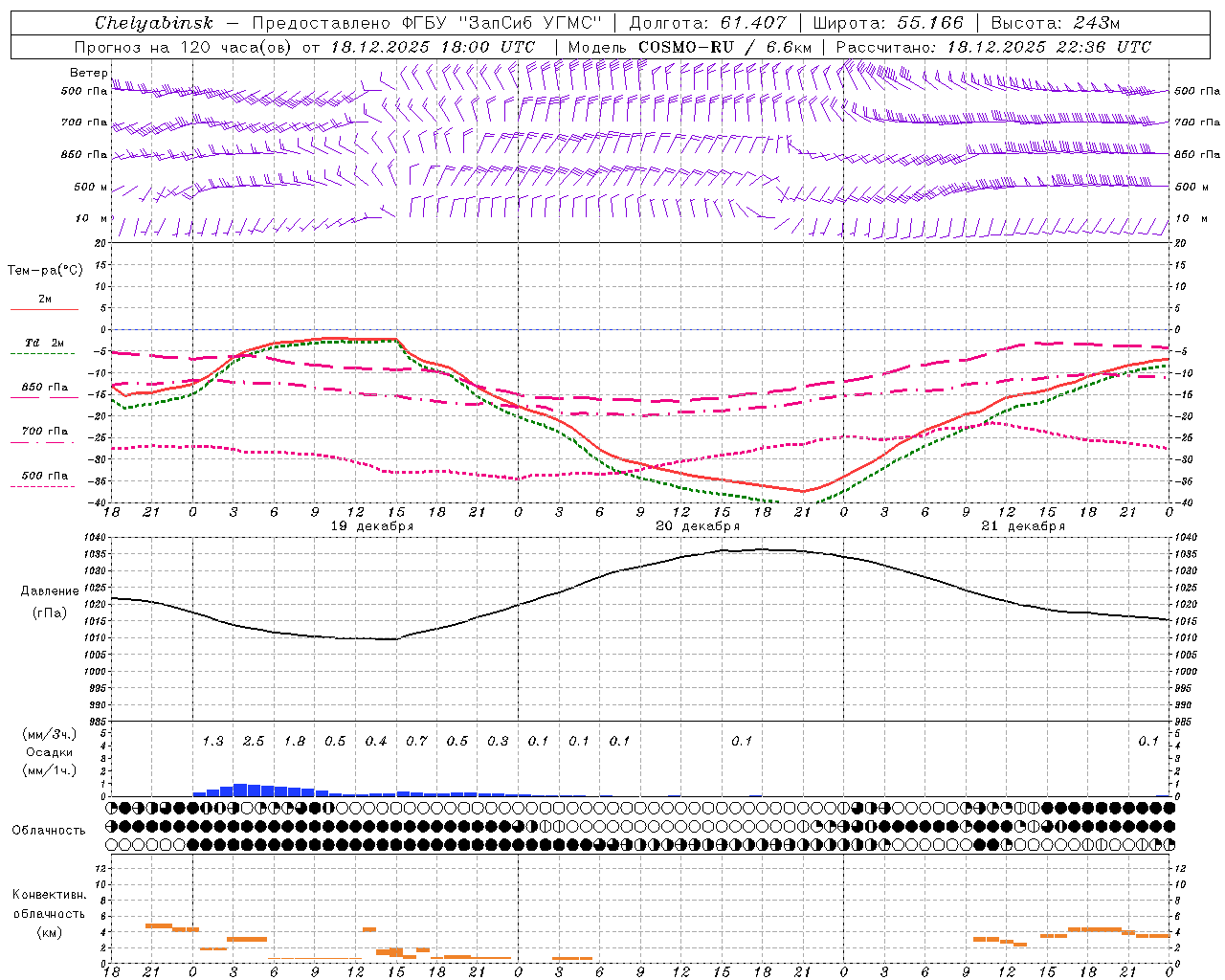Click the 'Тем-ра(°C)' temperature panel label

coord(45,271)
